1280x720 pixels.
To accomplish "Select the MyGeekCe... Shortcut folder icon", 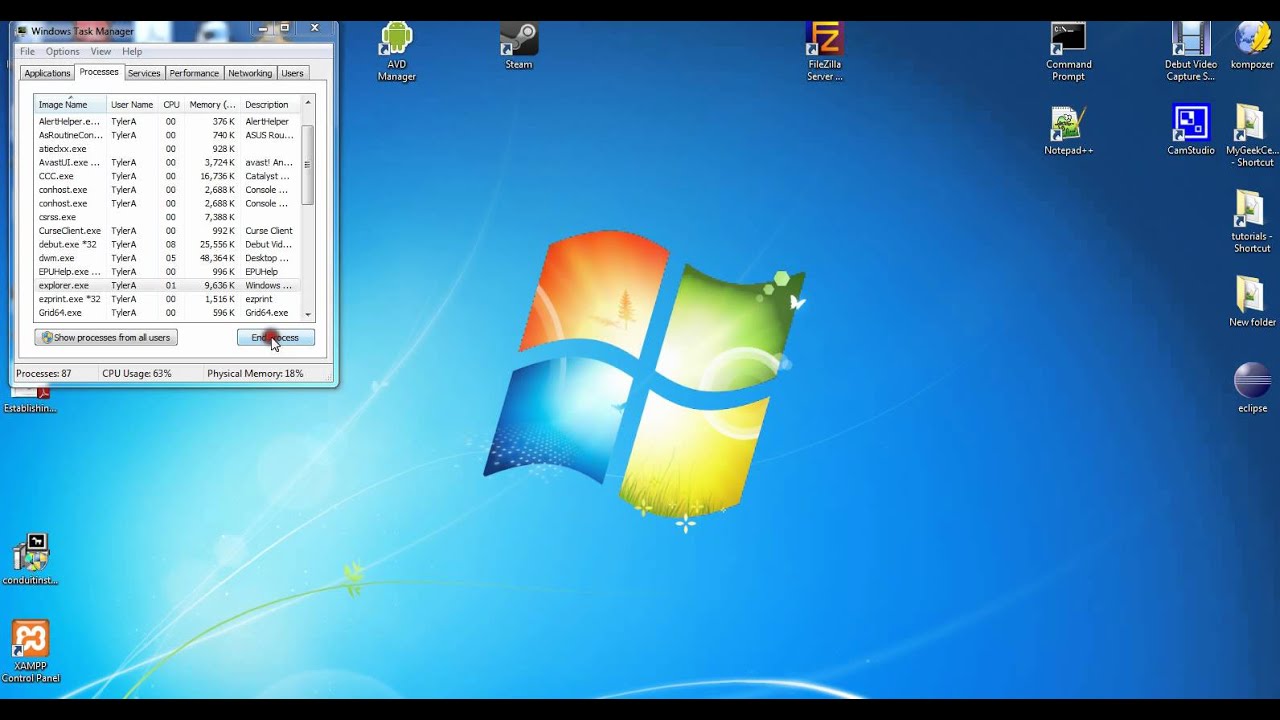I will 1252,137.
